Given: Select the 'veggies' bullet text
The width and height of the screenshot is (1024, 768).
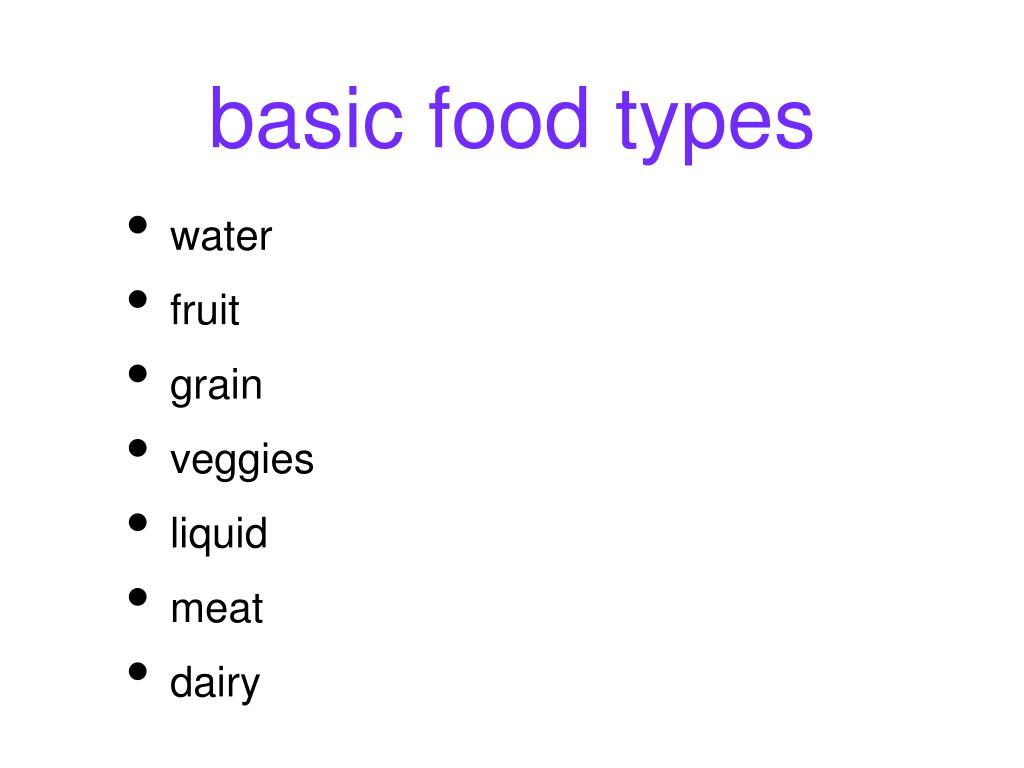Looking at the screenshot, I should (x=242, y=461).
